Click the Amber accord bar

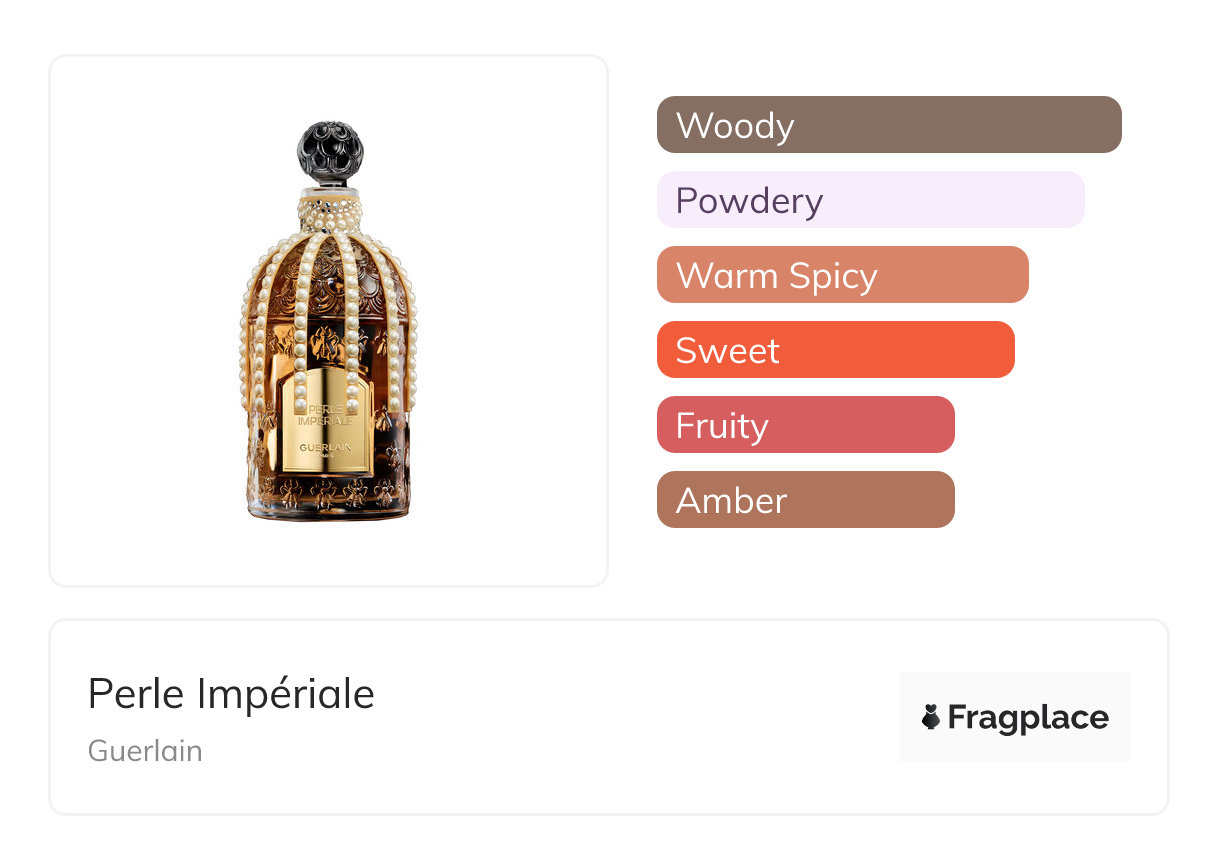805,500
